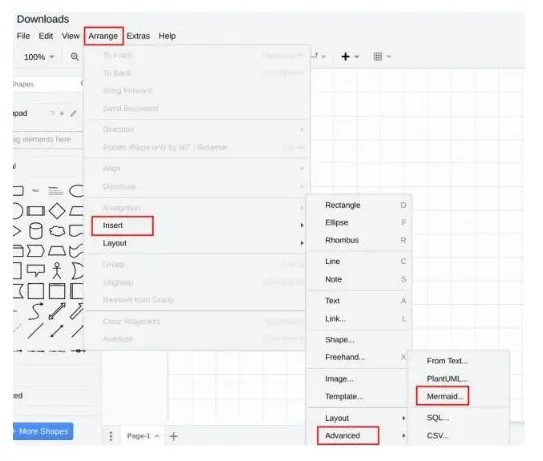Pick the diamond rhombus shape

coord(57,211)
